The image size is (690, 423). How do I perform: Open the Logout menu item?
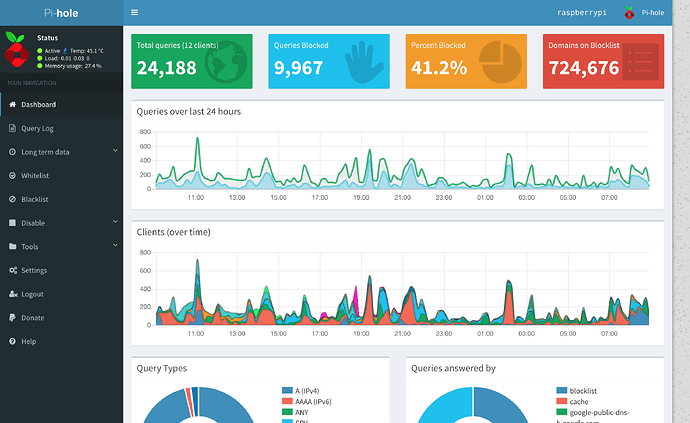[32, 294]
